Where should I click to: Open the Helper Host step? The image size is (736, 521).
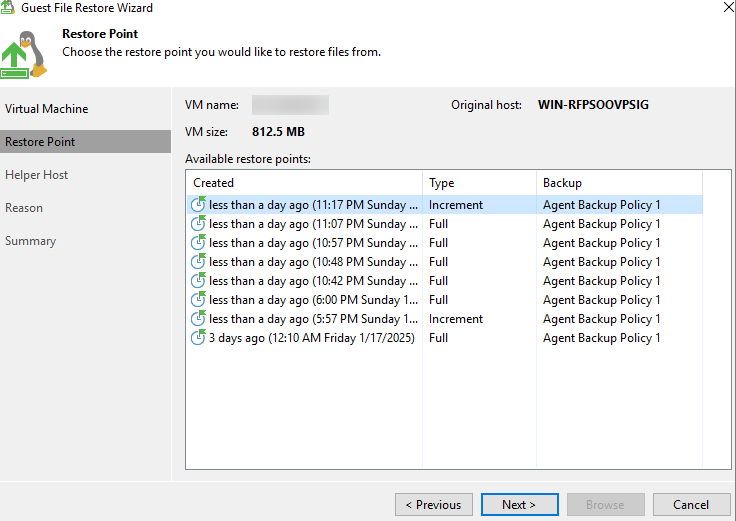(37, 175)
